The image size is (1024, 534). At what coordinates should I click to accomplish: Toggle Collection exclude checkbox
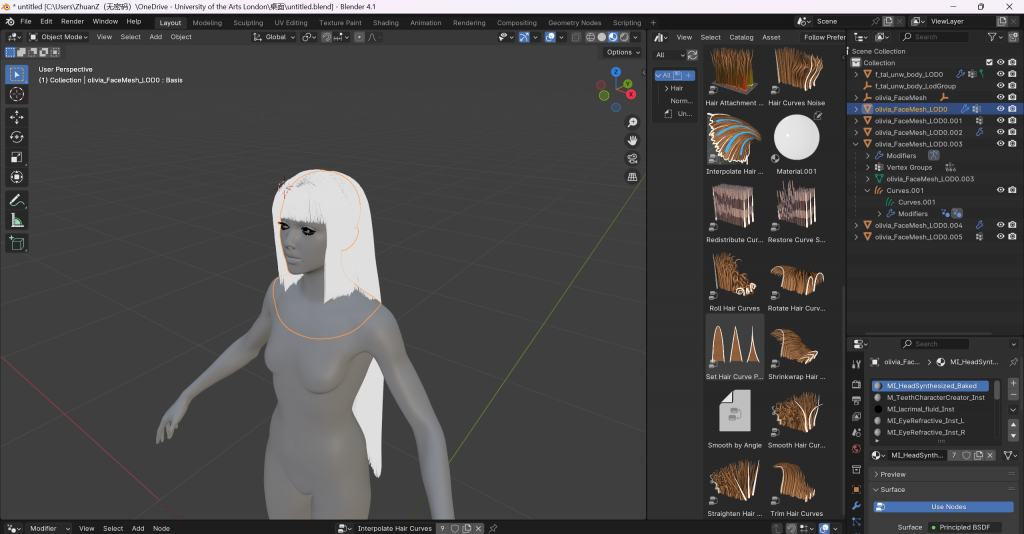coord(989,62)
